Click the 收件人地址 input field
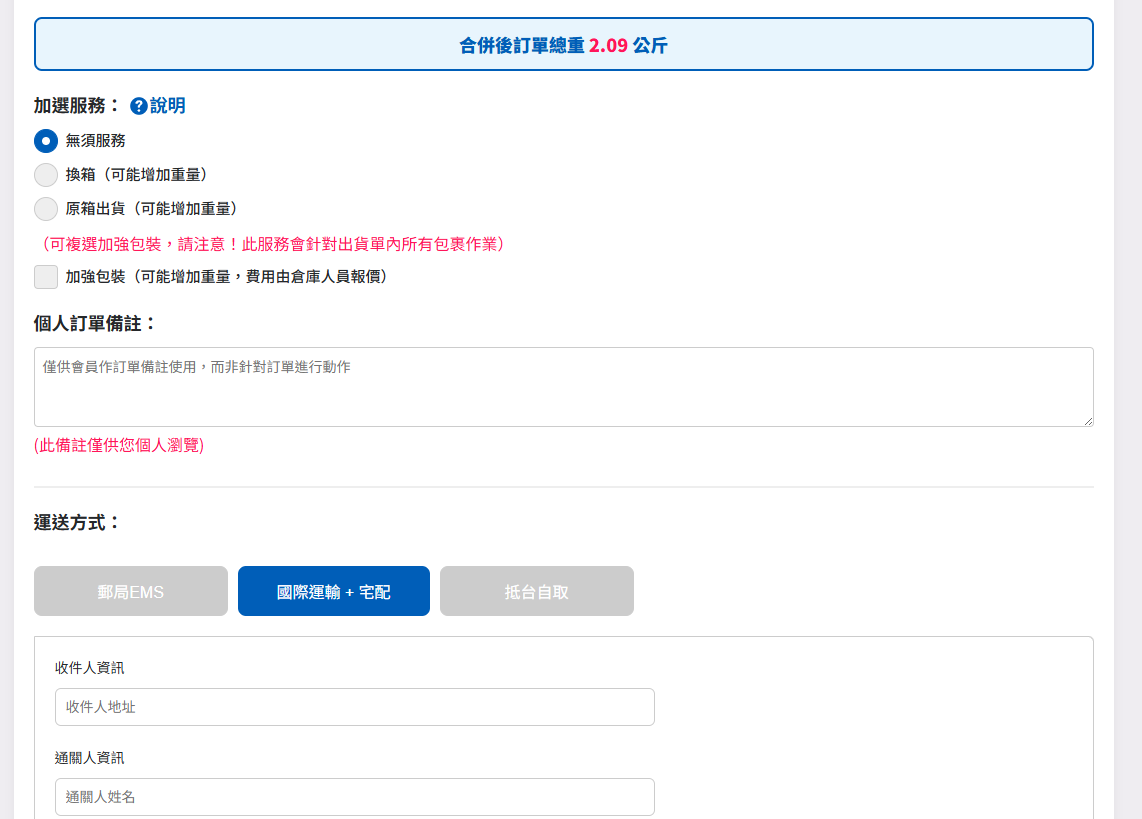Screen dimensions: 1142x819 pyautogui.click(x=355, y=707)
